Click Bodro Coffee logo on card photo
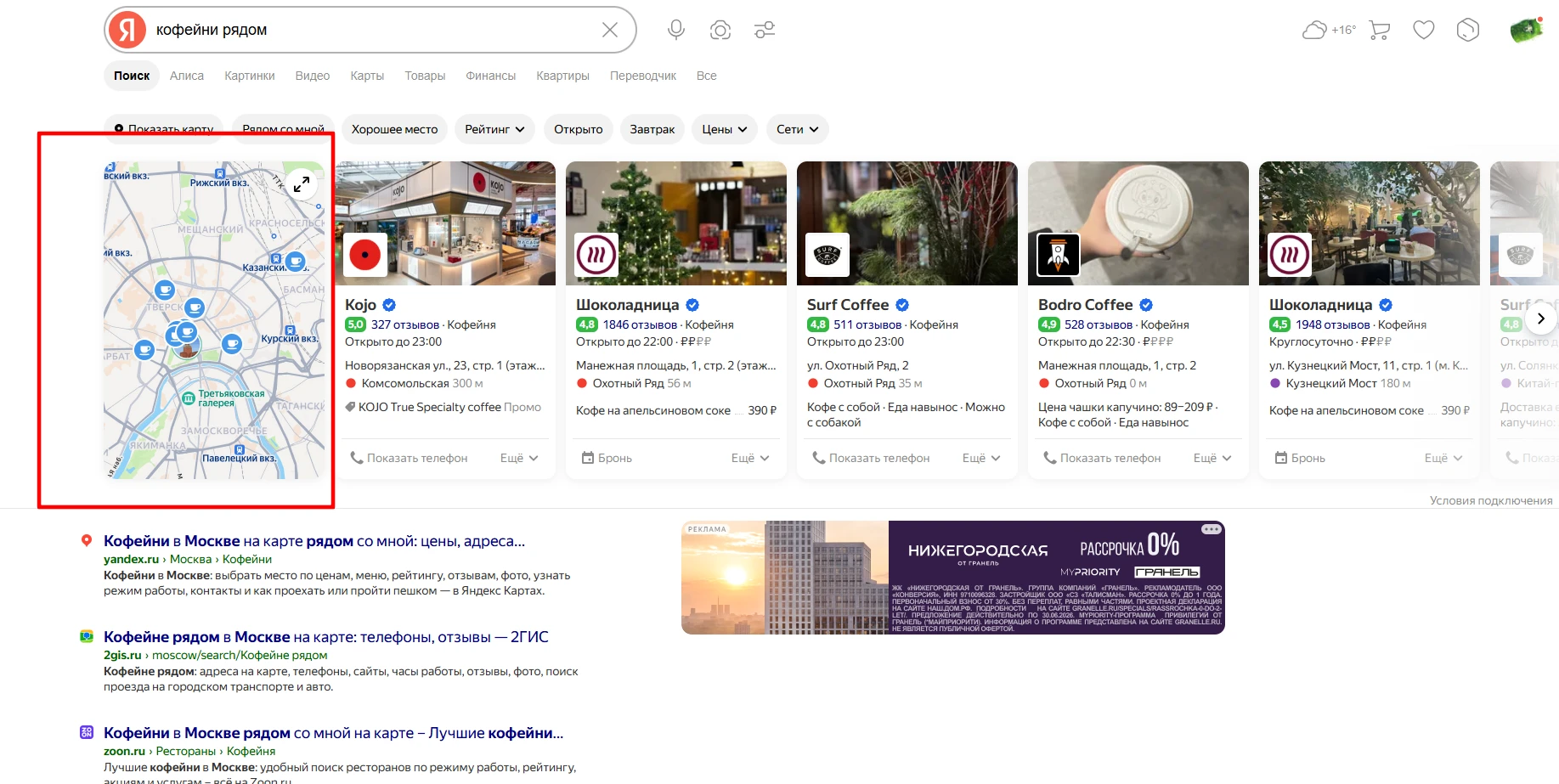Image resolution: width=1559 pixels, height=784 pixels. point(1059,255)
